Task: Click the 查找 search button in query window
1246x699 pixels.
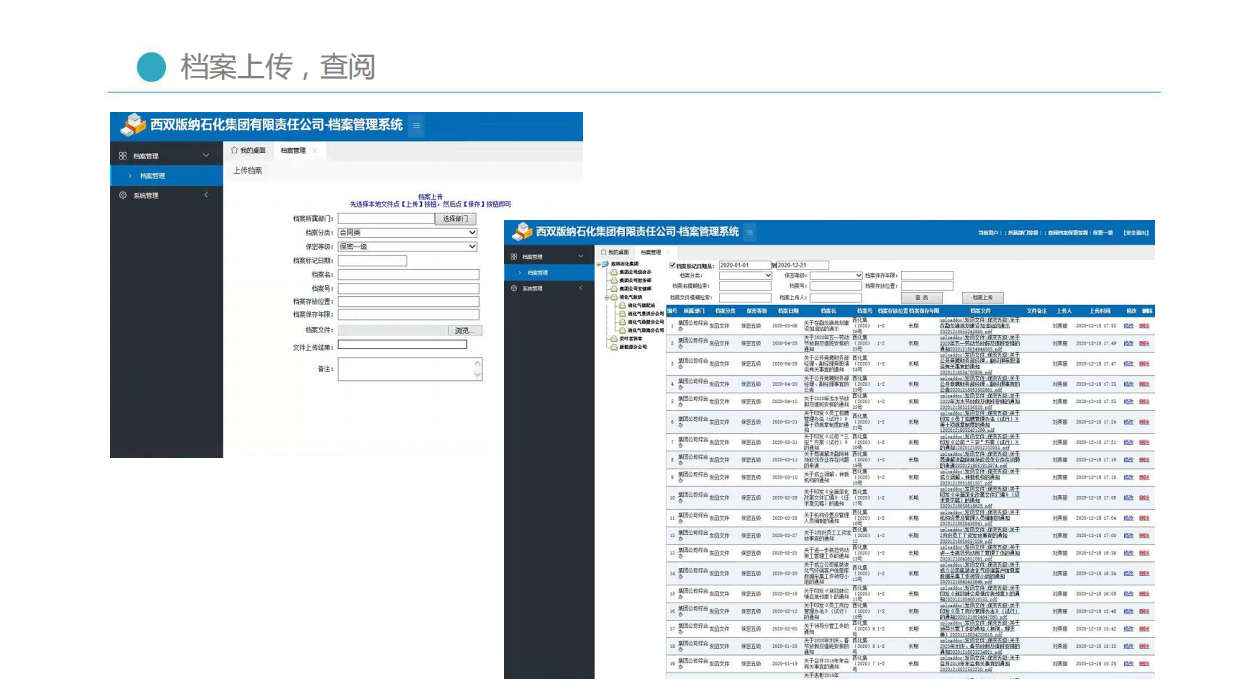Action: coord(921,297)
